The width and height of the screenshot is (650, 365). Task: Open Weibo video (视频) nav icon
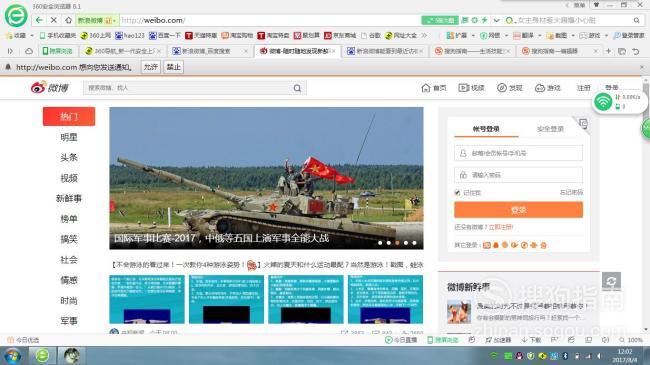pyautogui.click(x=463, y=88)
